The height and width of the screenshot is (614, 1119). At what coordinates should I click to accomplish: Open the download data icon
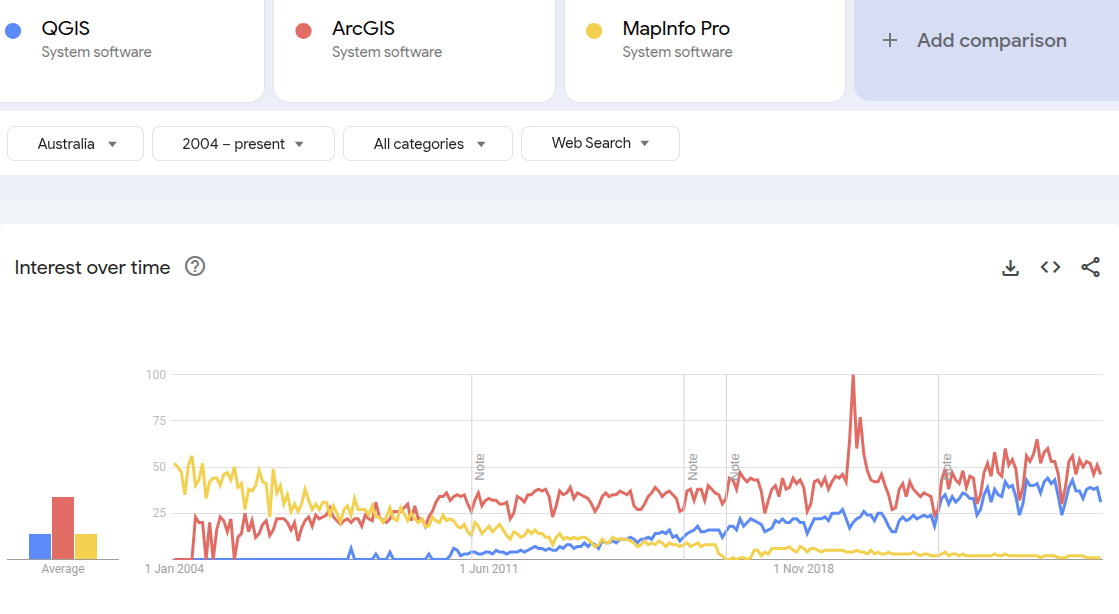[x=1010, y=267]
